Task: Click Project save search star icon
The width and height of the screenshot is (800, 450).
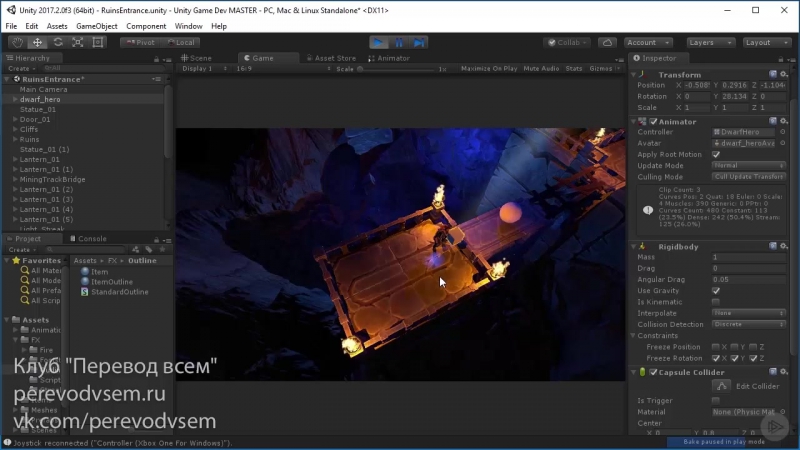Action: [162, 249]
